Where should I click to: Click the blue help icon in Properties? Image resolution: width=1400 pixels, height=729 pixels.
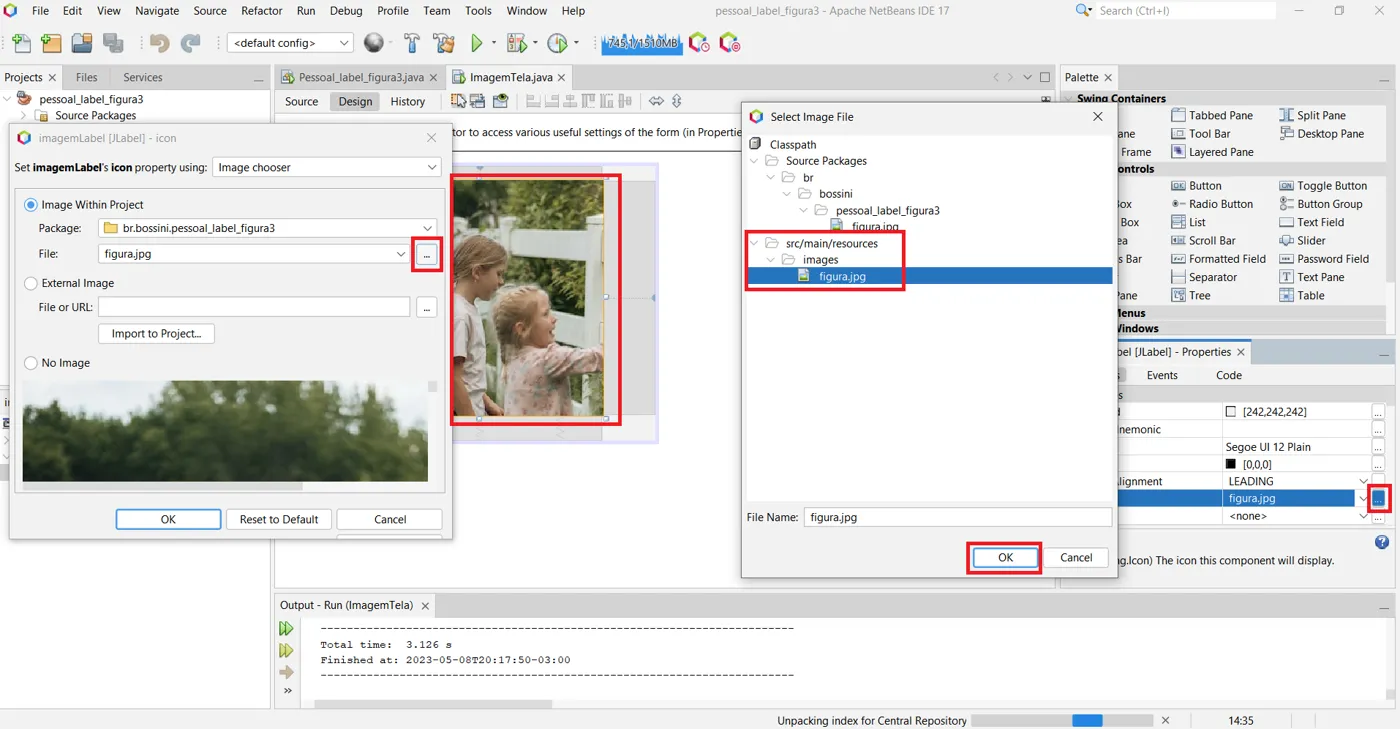click(x=1382, y=542)
